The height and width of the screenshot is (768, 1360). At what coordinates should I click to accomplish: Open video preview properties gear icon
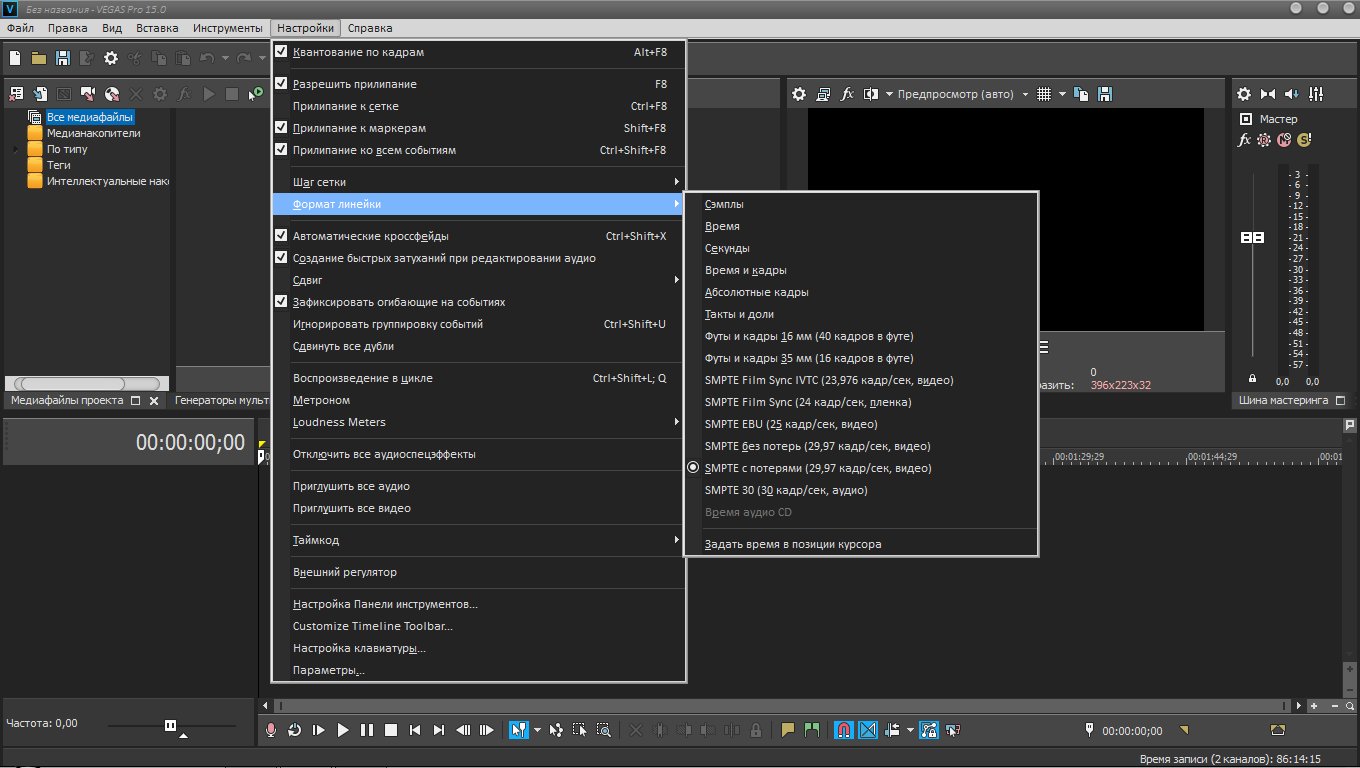[x=799, y=94]
